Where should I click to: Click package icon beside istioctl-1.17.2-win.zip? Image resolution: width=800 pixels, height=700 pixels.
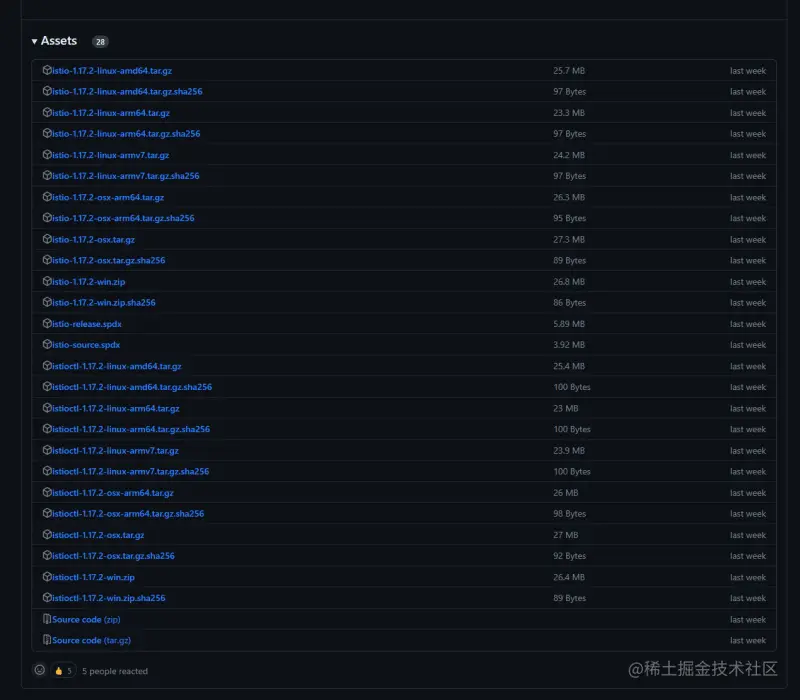(x=47, y=579)
